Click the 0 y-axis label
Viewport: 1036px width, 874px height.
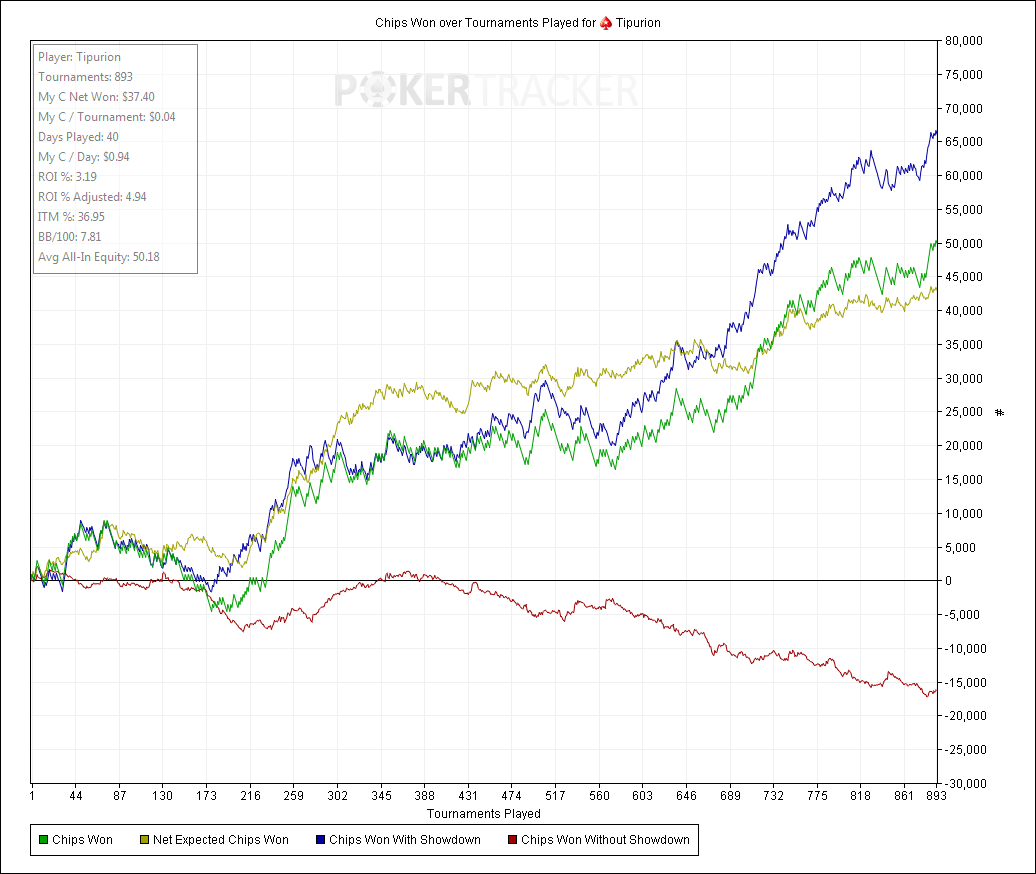click(x=949, y=581)
